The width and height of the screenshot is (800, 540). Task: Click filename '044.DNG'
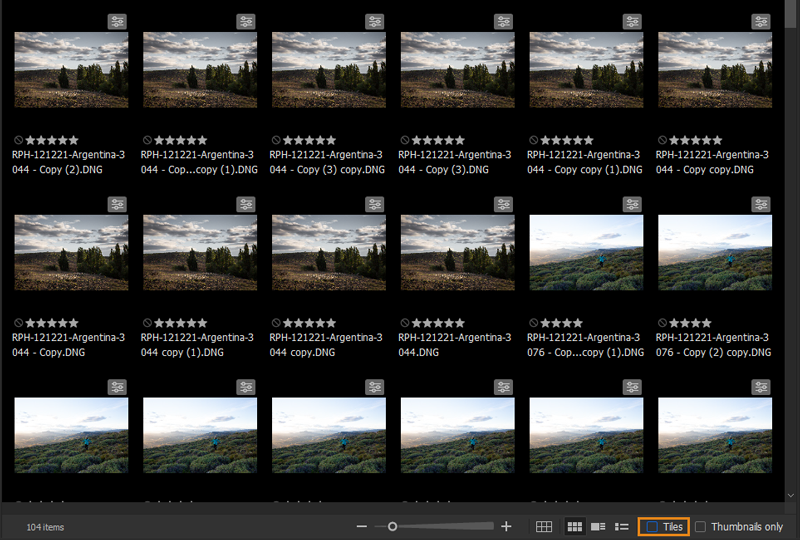point(455,345)
